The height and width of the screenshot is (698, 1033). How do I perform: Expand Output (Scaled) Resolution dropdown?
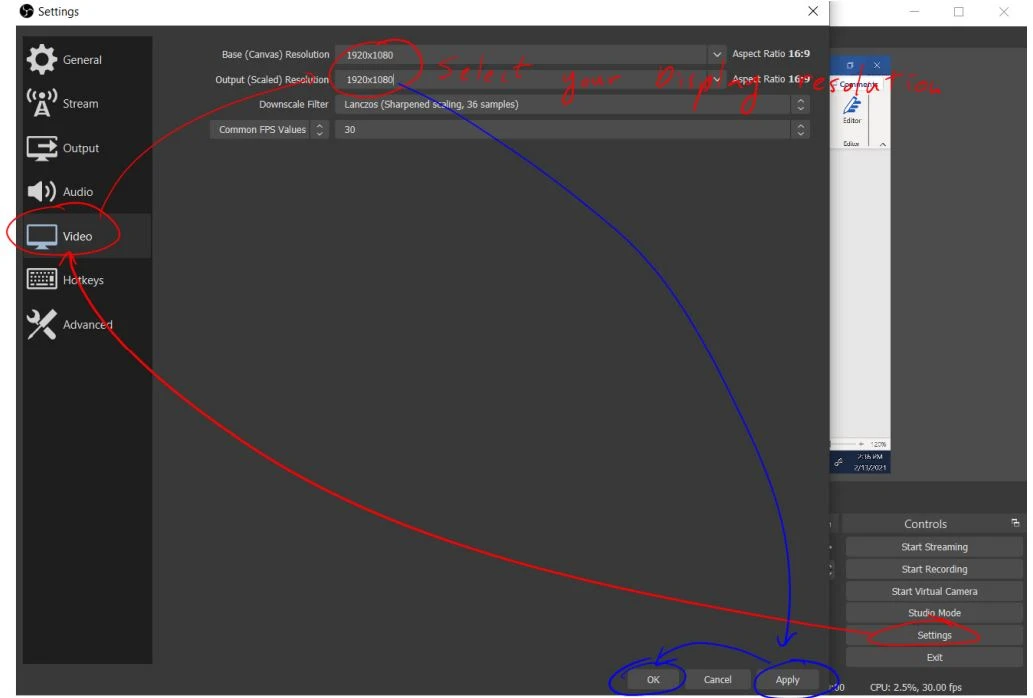point(716,80)
